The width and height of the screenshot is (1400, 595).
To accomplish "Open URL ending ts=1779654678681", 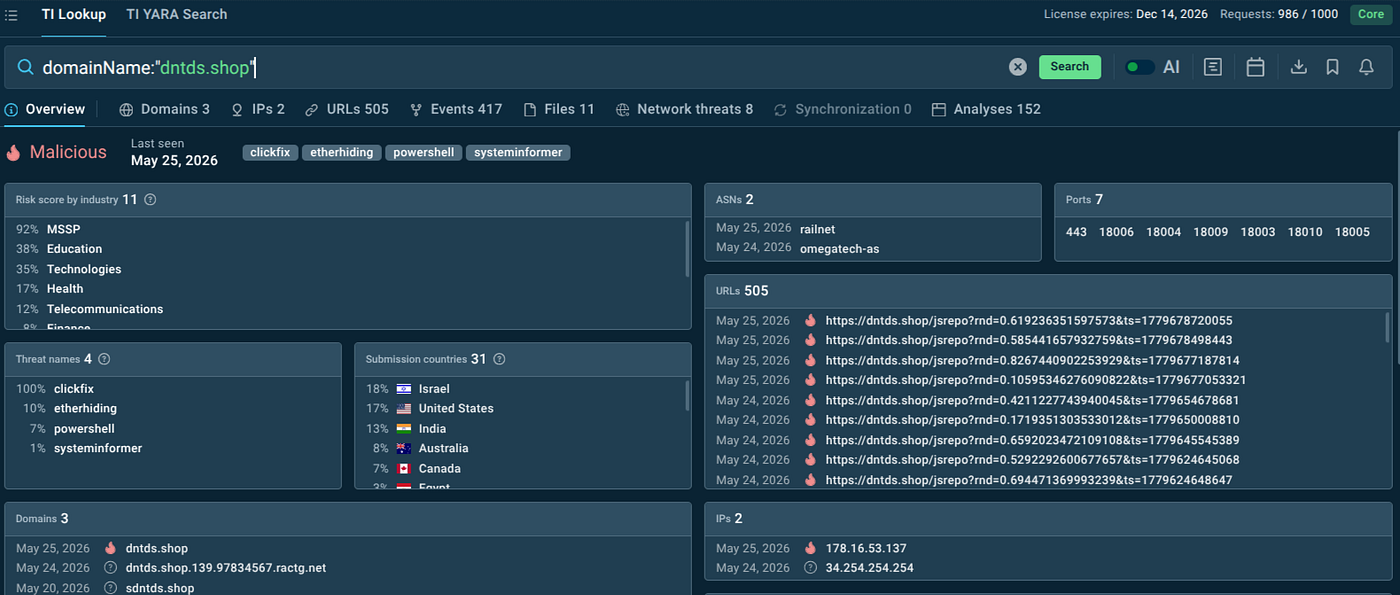I will point(1033,400).
